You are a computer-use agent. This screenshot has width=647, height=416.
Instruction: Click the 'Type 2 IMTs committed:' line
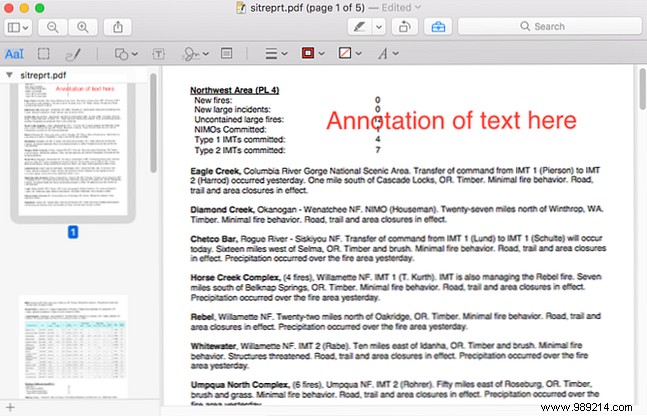click(x=240, y=150)
